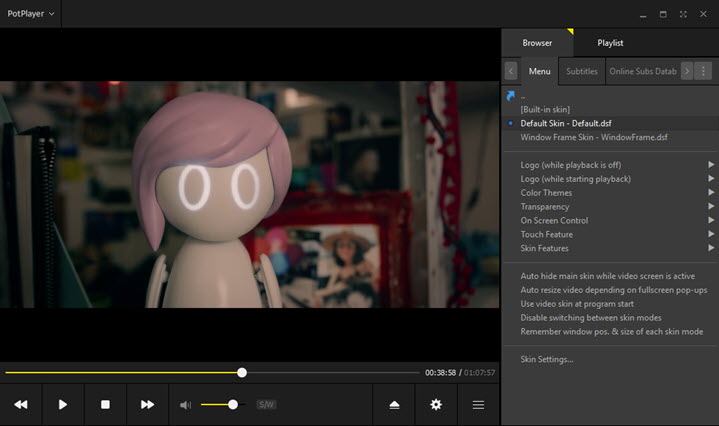Toggle playlist panel with hamburger icon
Screen dimensions: 719x426
click(479, 404)
